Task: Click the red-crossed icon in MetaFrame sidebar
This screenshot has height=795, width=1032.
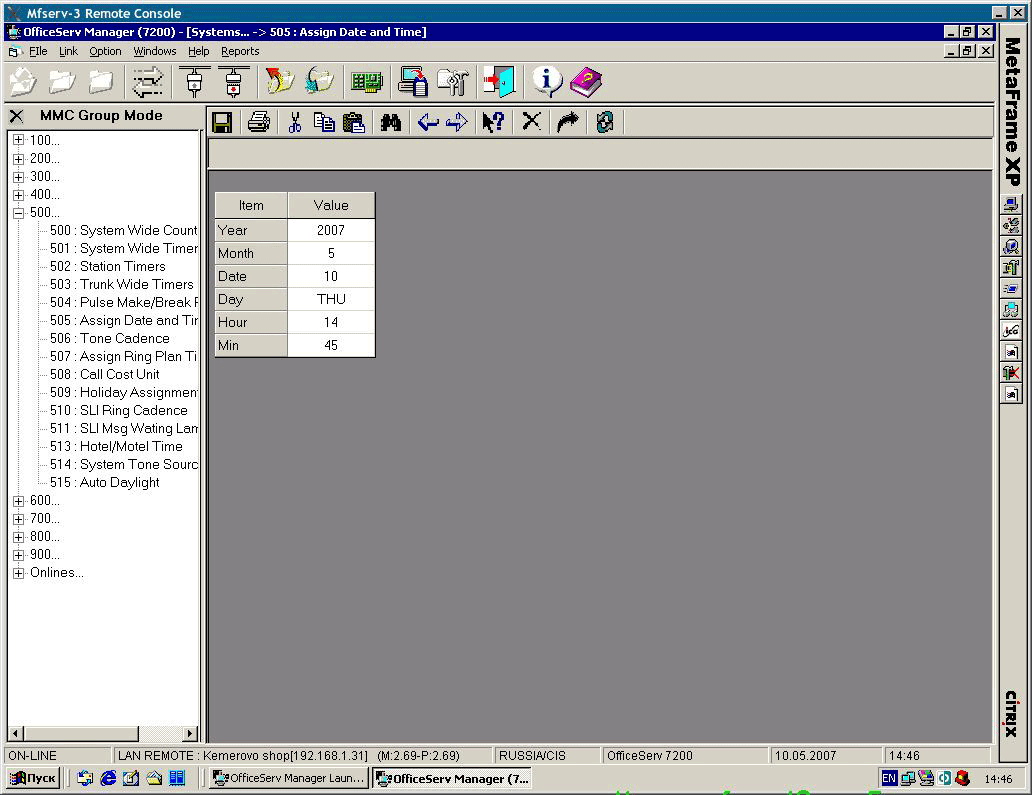Action: 1011,372
